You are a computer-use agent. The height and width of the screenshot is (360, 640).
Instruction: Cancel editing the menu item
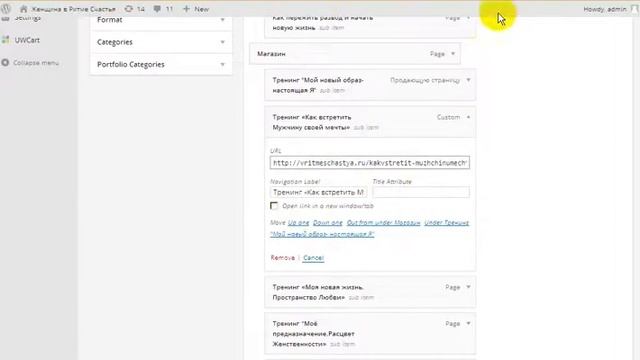pos(313,258)
